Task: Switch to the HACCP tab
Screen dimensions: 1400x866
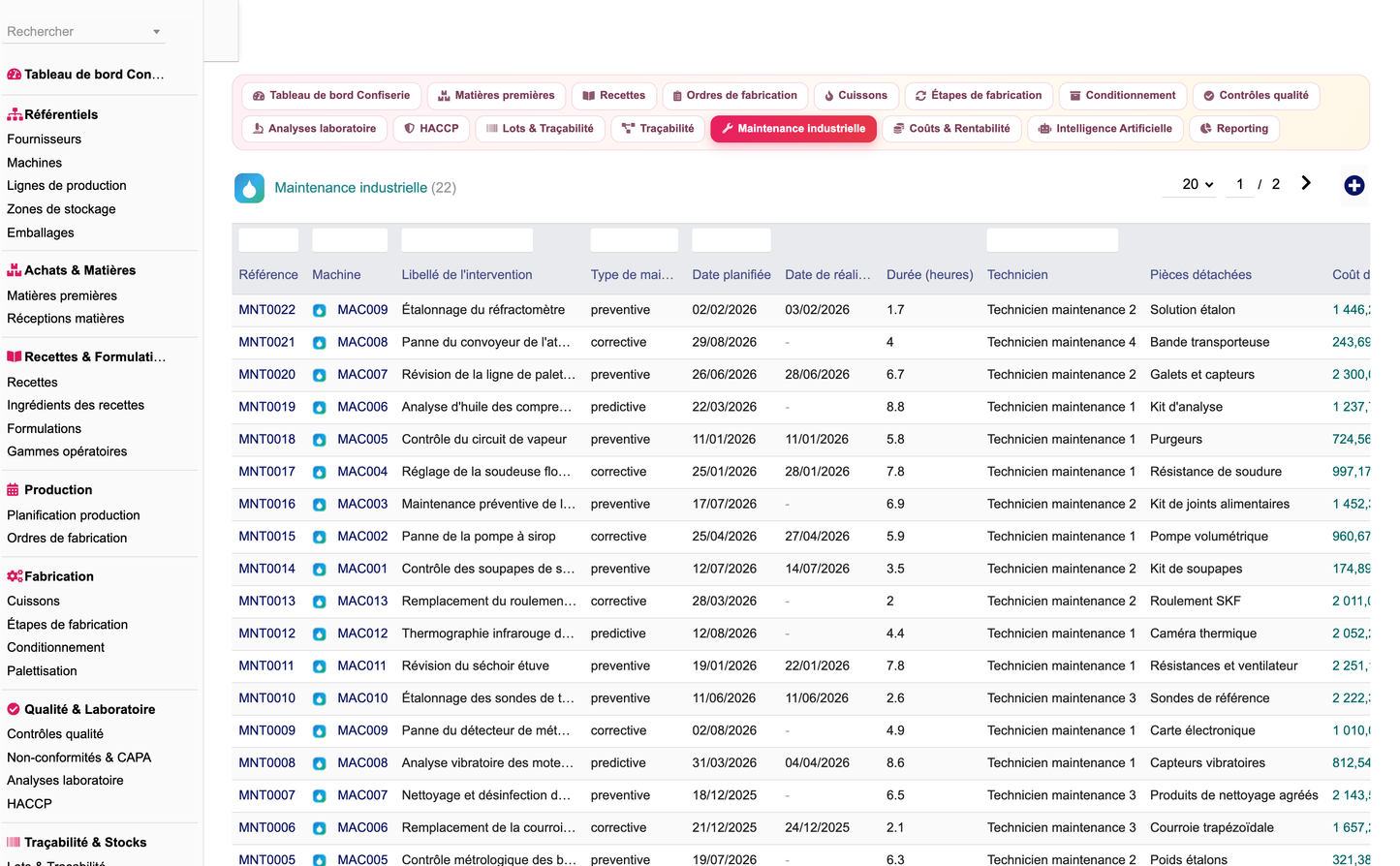Action: 431,129
